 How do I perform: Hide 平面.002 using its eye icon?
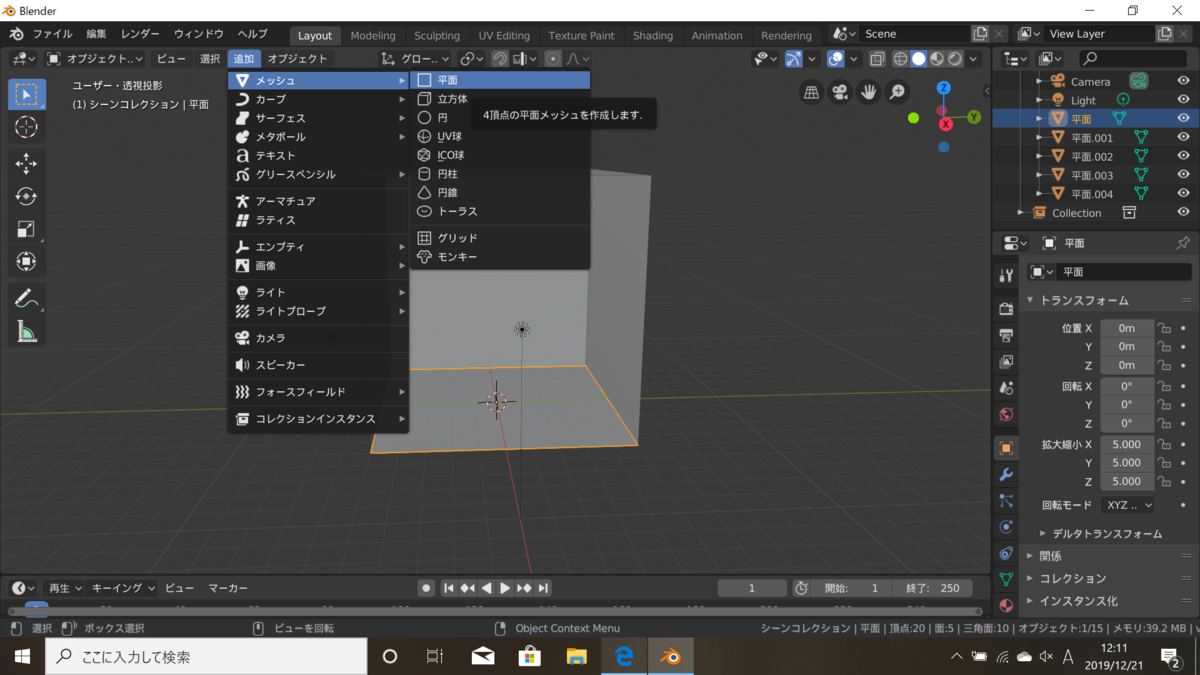point(1183,157)
